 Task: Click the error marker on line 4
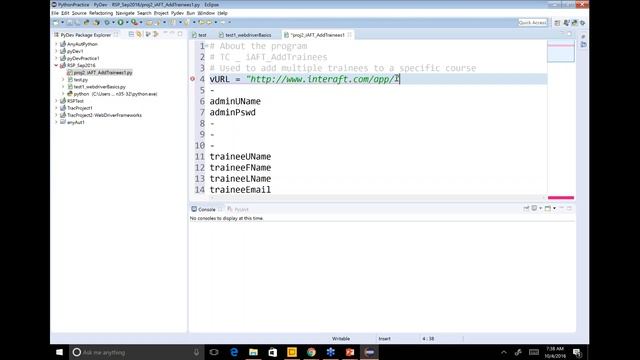[192, 79]
